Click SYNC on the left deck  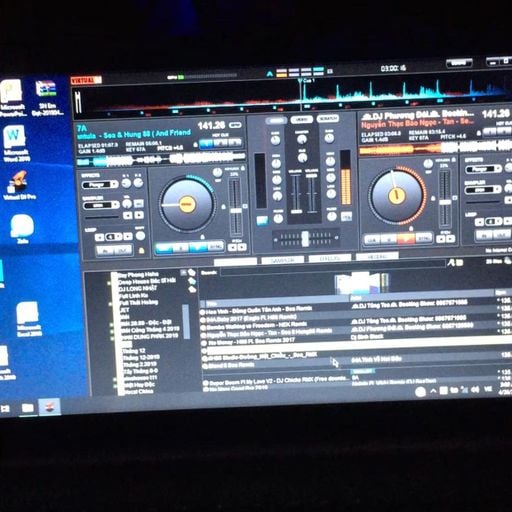click(x=215, y=247)
